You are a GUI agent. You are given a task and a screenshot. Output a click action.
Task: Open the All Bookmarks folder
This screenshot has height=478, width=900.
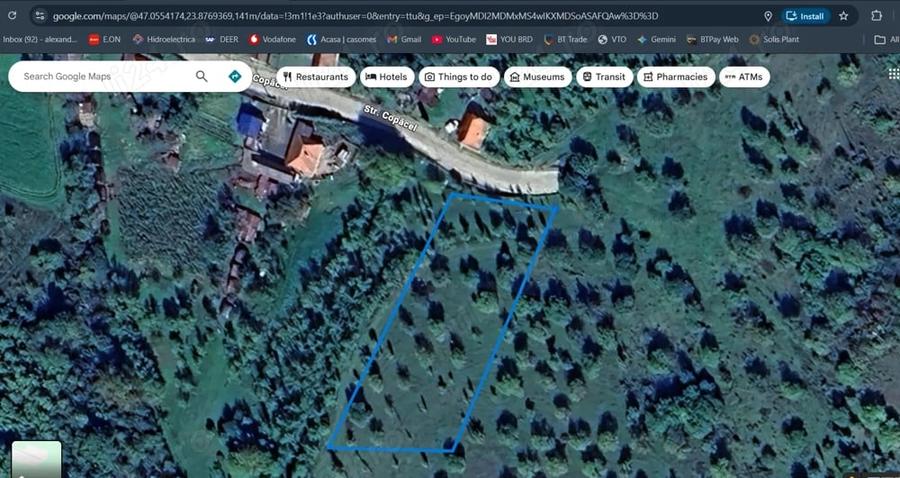pyautogui.click(x=886, y=40)
